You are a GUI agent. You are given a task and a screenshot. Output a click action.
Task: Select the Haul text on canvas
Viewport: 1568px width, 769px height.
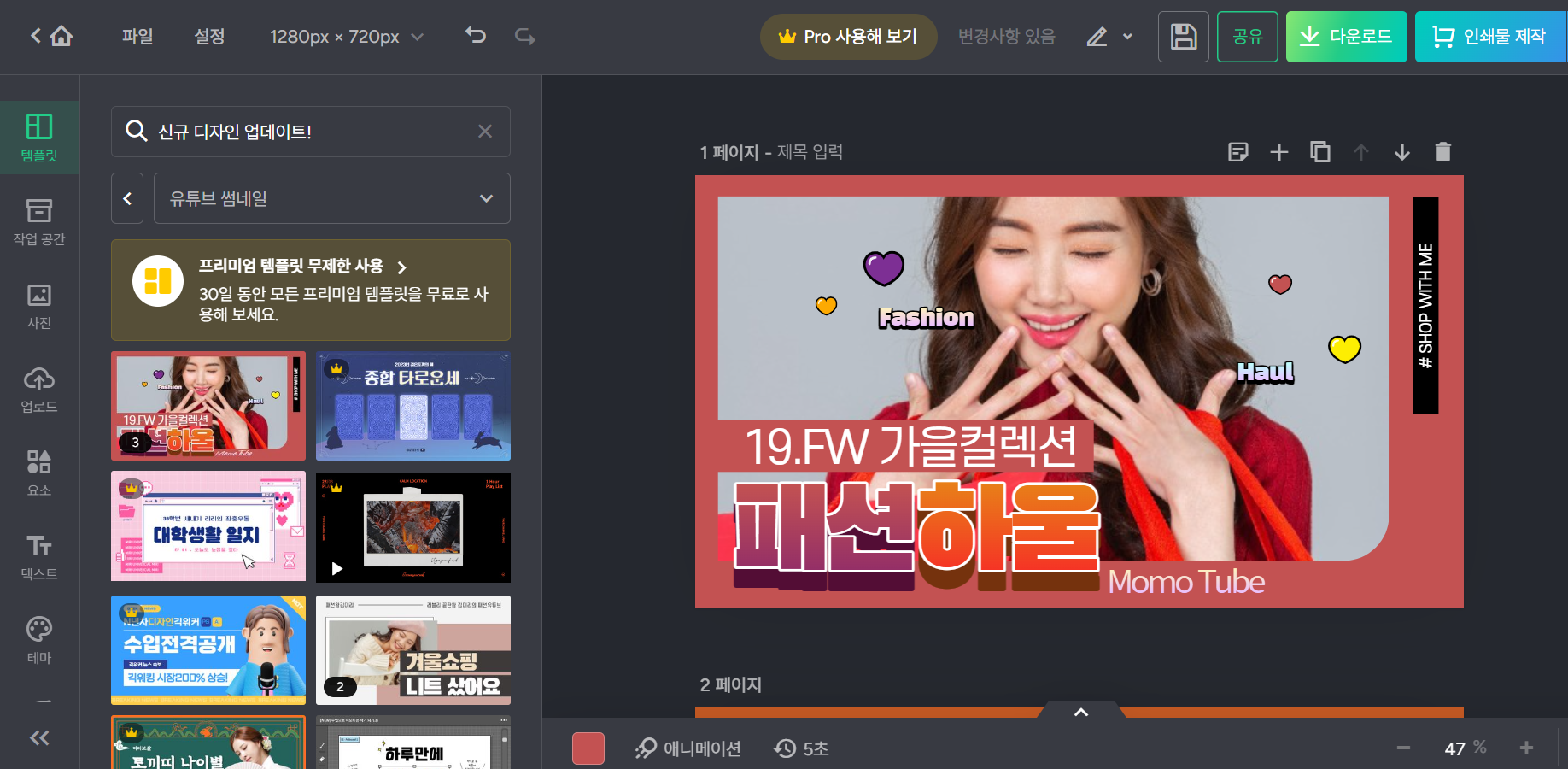[x=1266, y=372]
